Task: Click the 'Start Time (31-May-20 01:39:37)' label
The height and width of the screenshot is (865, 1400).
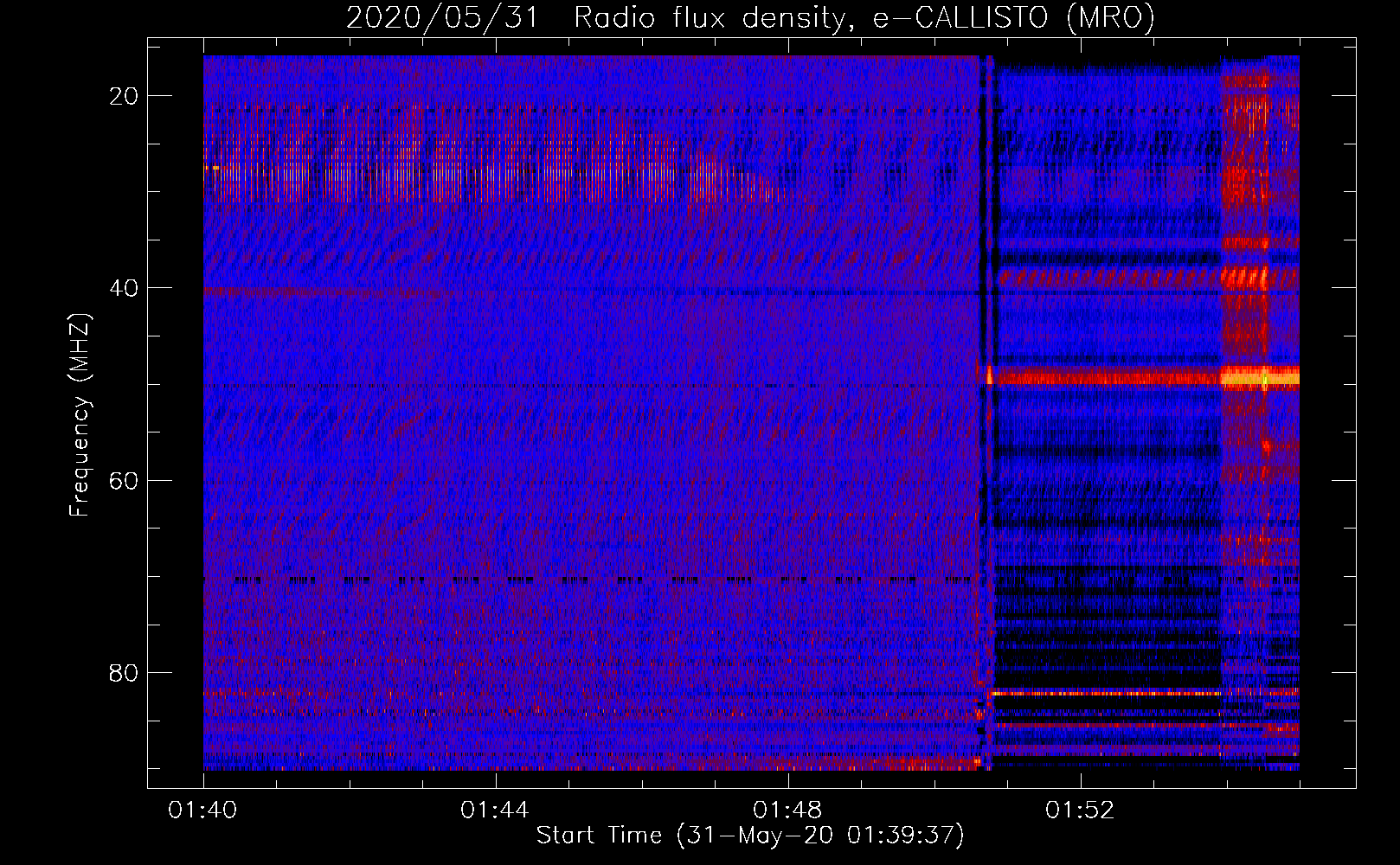Action: pyautogui.click(x=750, y=836)
